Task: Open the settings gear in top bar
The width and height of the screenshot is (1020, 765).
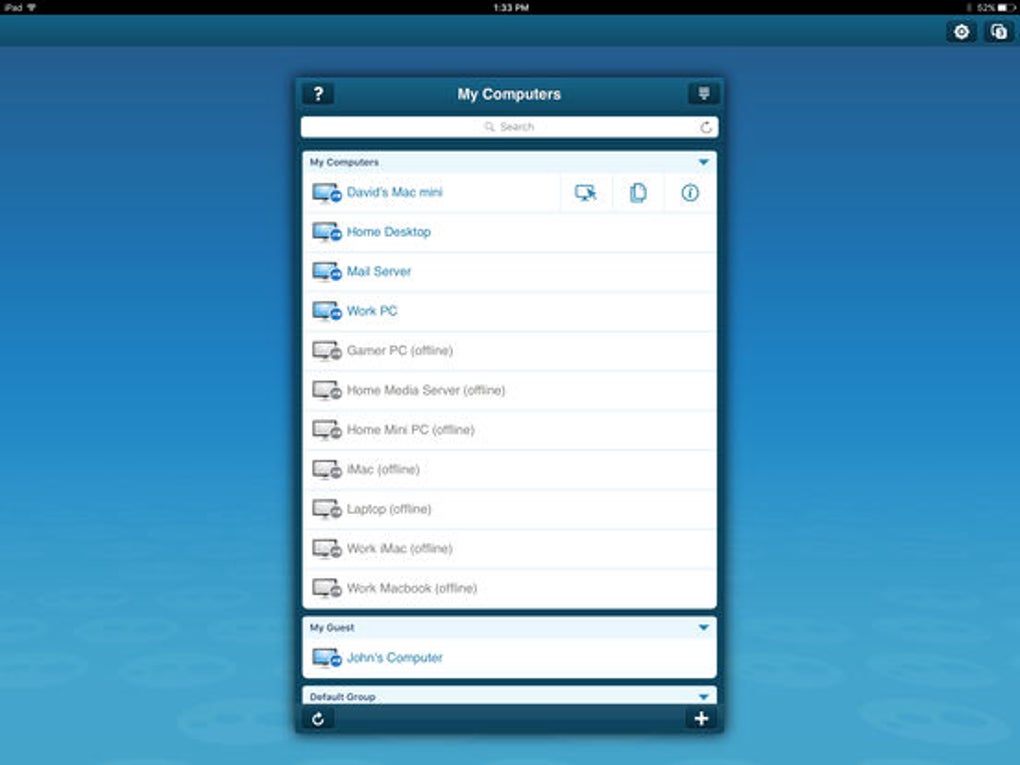Action: pyautogui.click(x=961, y=32)
